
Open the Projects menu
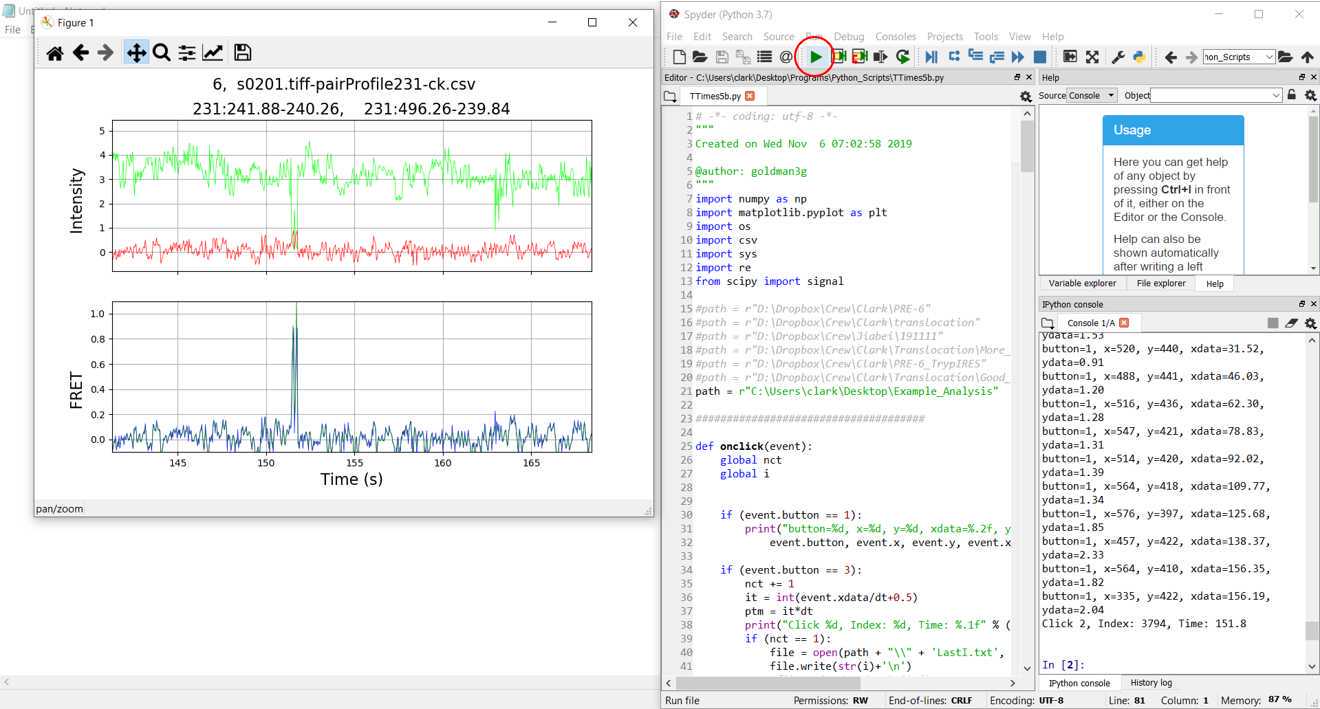[x=945, y=36]
